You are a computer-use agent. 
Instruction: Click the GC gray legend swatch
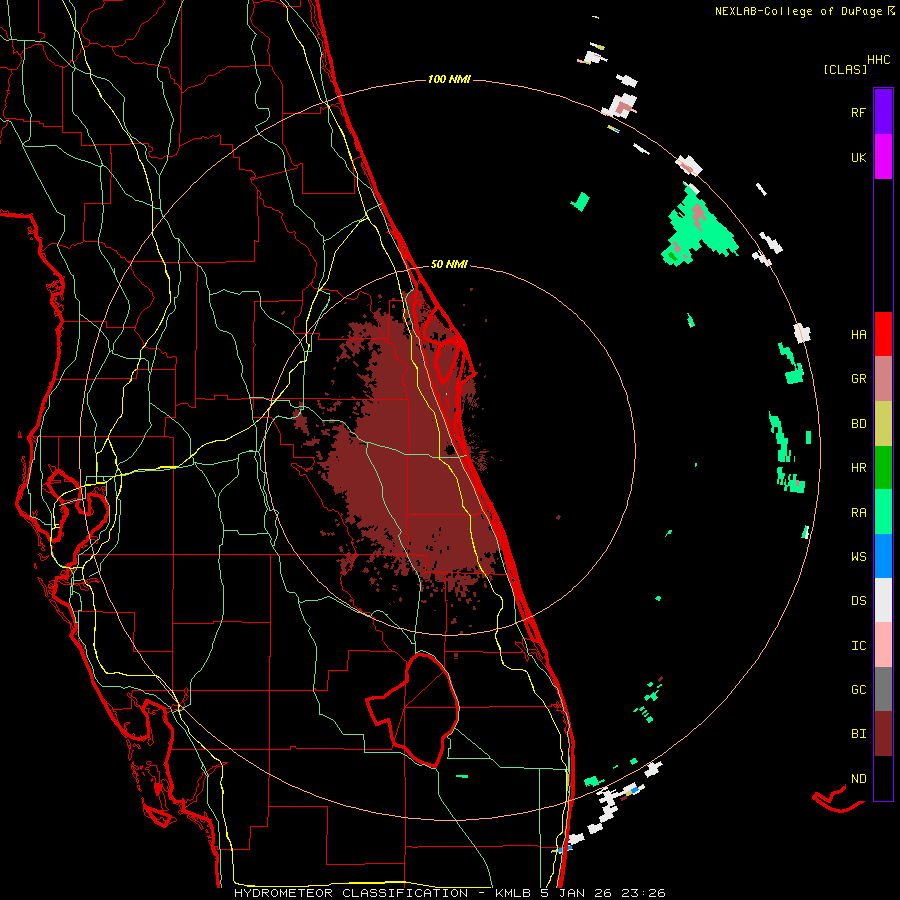(883, 689)
